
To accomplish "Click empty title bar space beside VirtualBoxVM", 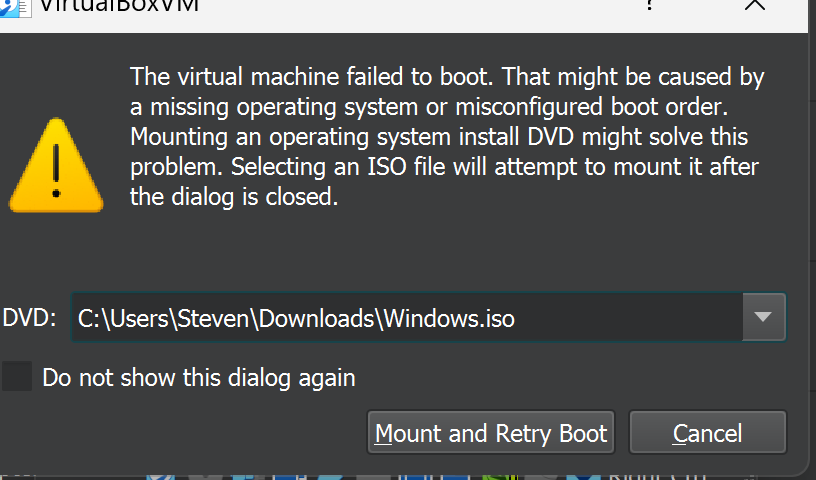I will [x=416, y=7].
